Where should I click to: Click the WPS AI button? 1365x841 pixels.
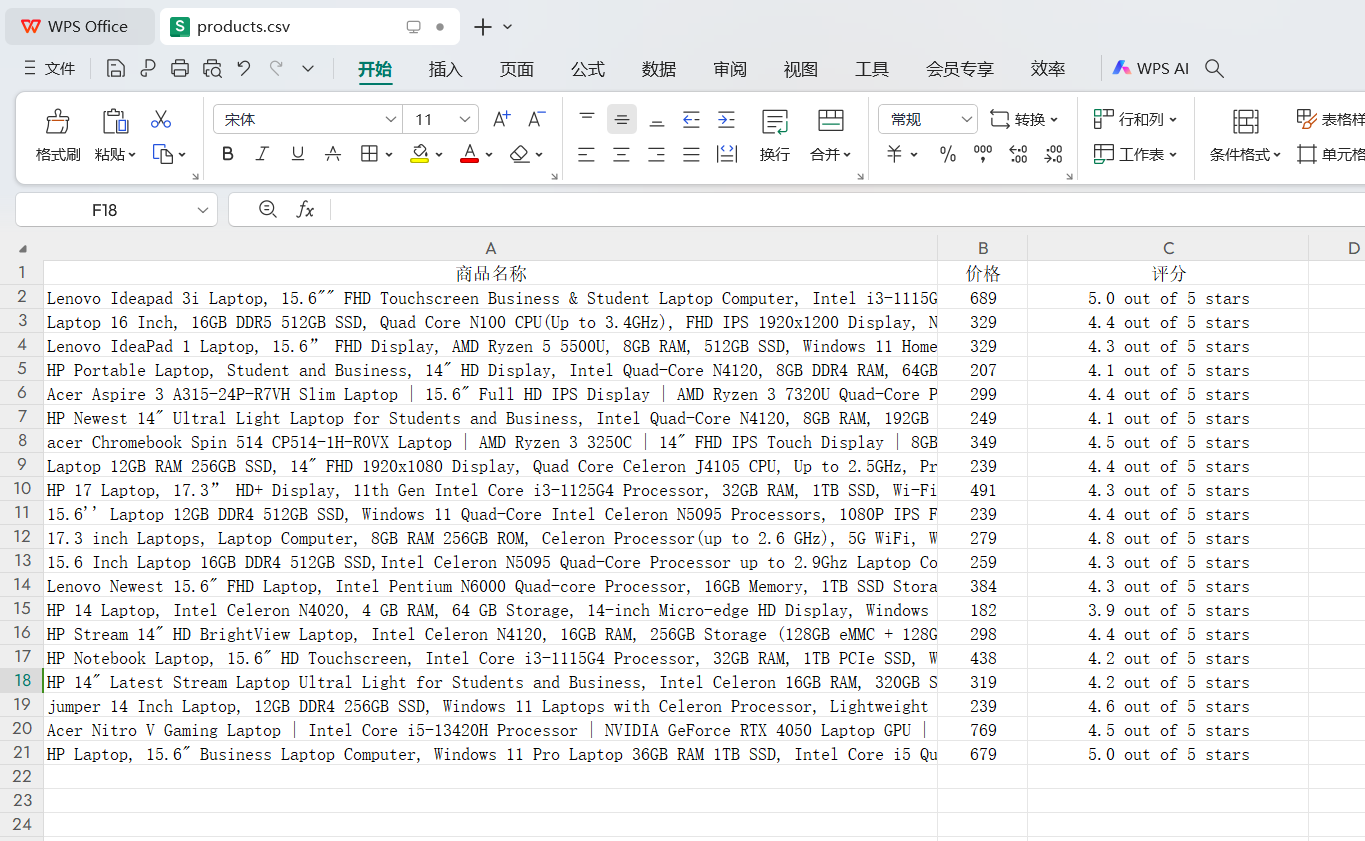click(x=1150, y=68)
